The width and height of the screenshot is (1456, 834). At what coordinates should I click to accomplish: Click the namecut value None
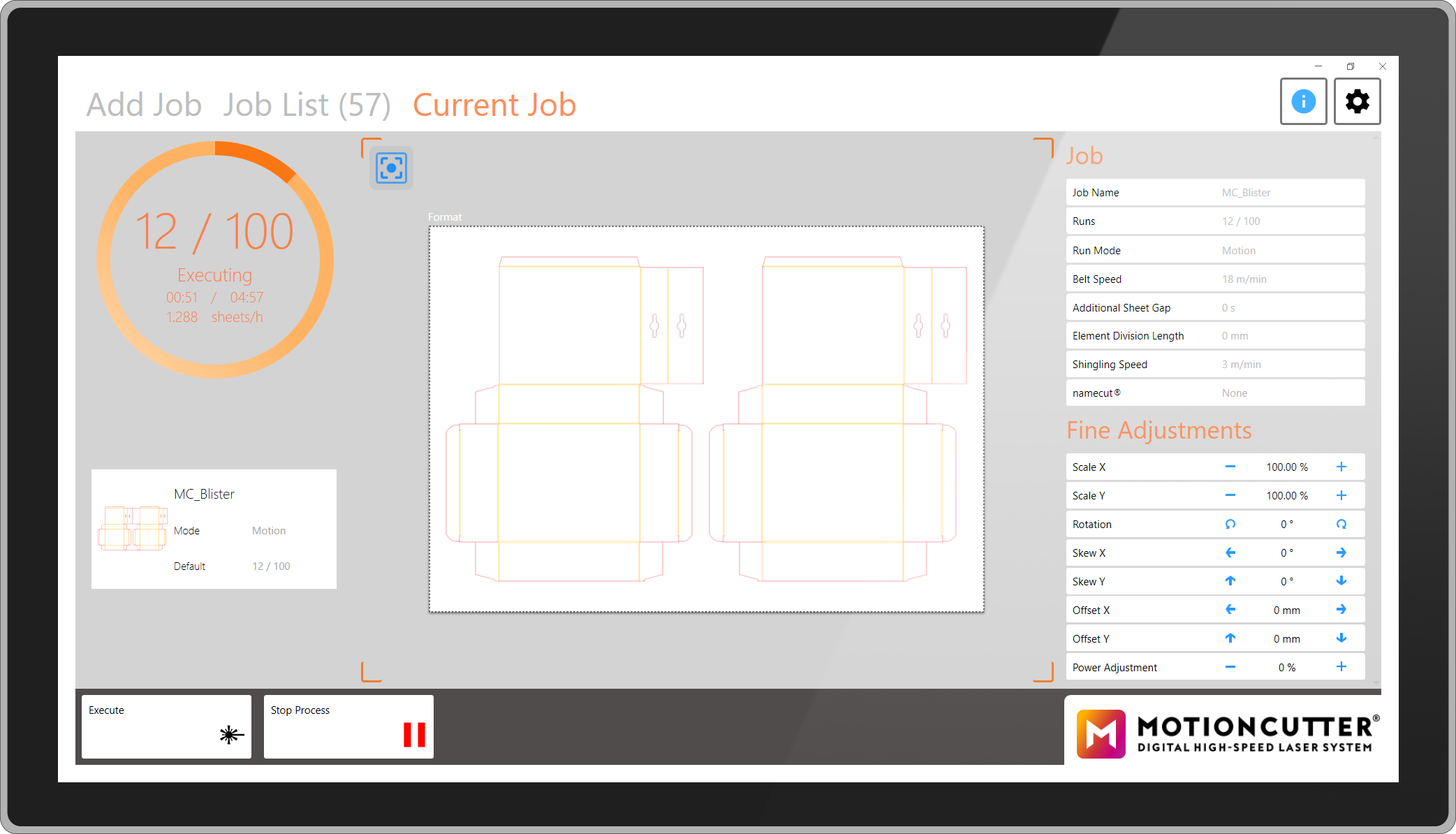(1235, 393)
